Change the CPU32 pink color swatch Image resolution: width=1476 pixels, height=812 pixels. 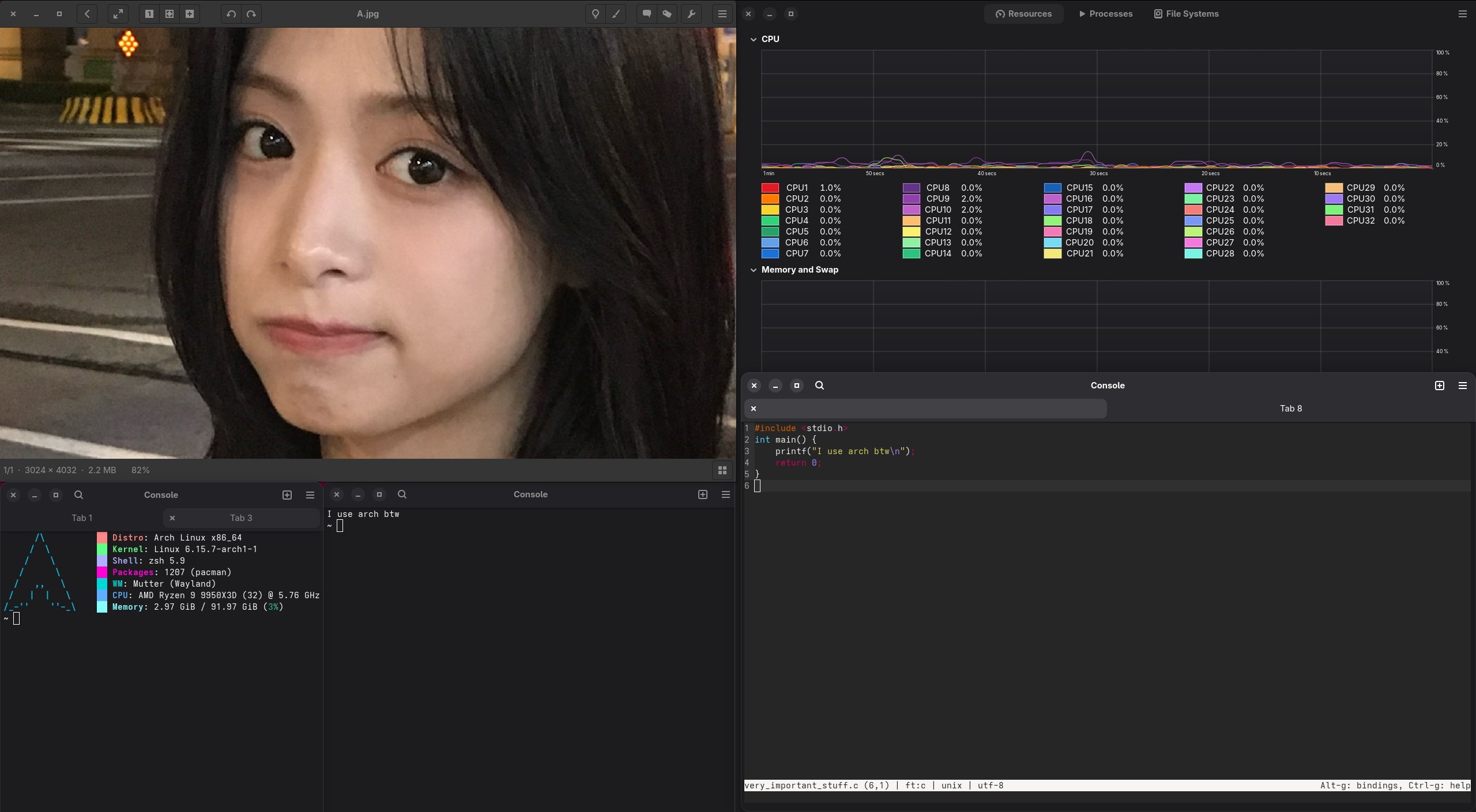click(x=1334, y=221)
